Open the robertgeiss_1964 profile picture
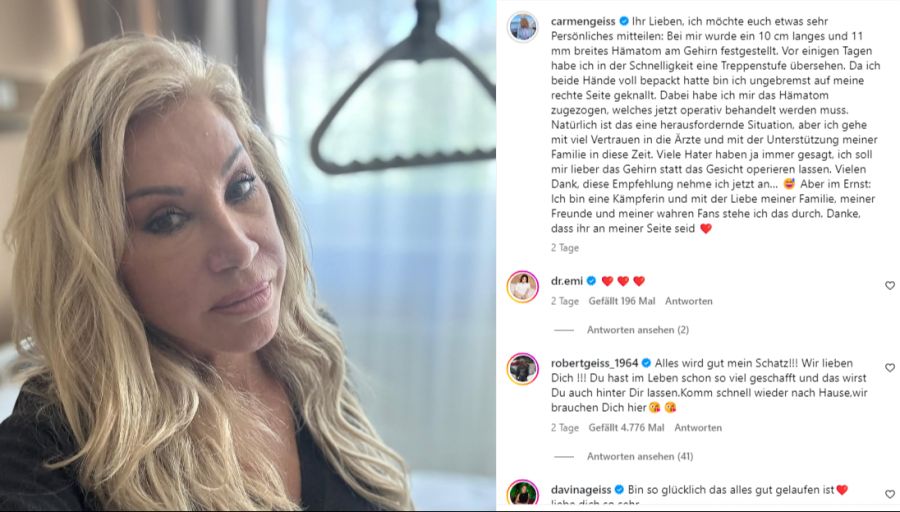This screenshot has height=512, width=900. 522,369
